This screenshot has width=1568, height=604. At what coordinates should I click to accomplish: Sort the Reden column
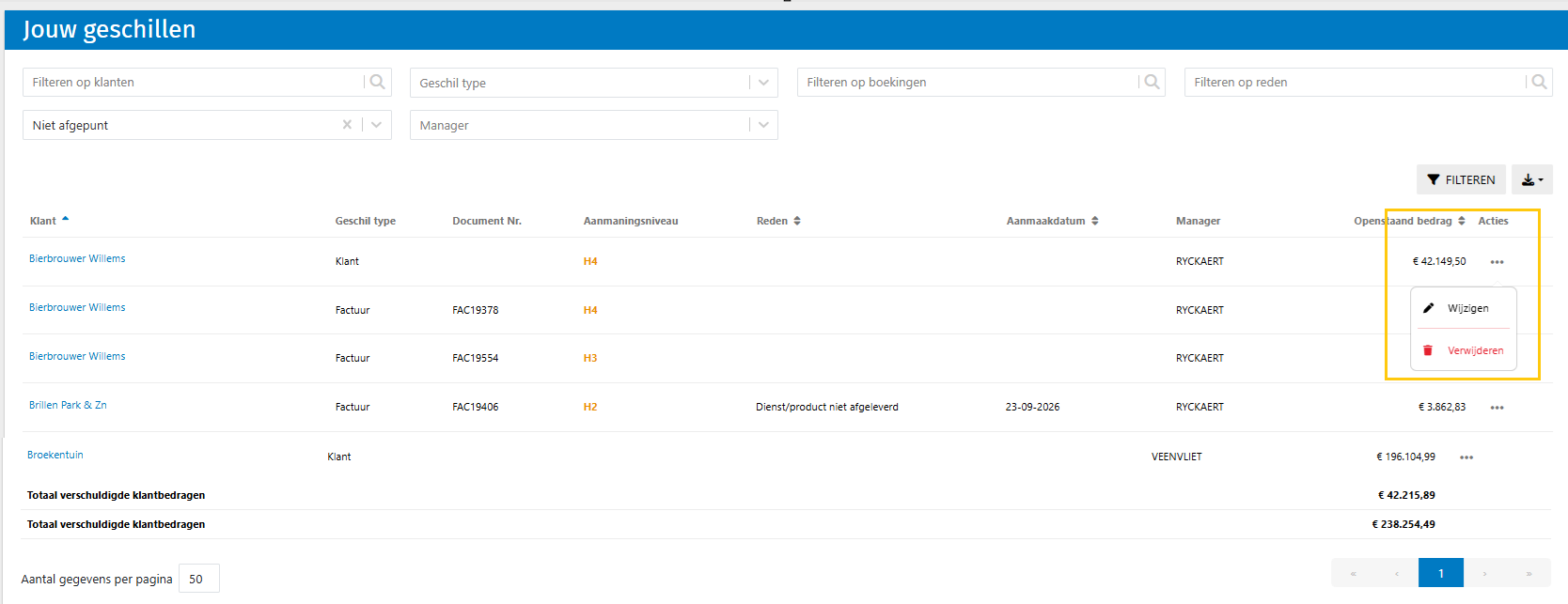click(797, 221)
